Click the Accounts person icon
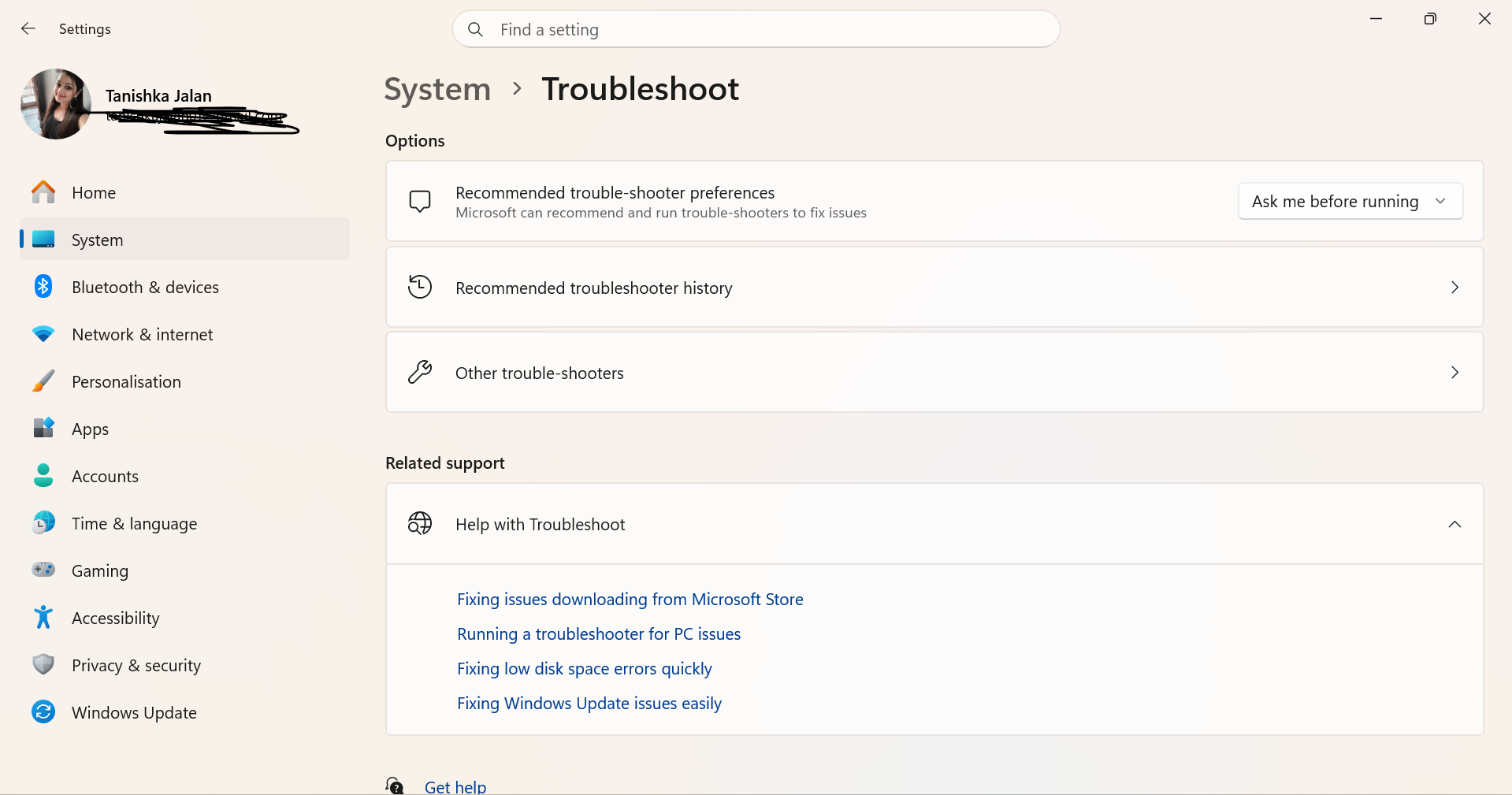This screenshot has height=795, width=1512. [43, 475]
